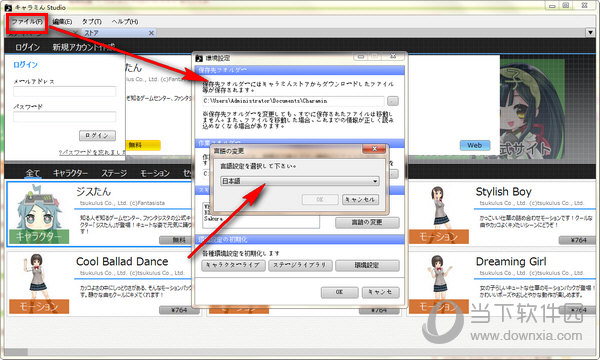Click the ¥764 price button for Stylish Boy
The height and width of the screenshot is (360, 600).
click(x=578, y=240)
